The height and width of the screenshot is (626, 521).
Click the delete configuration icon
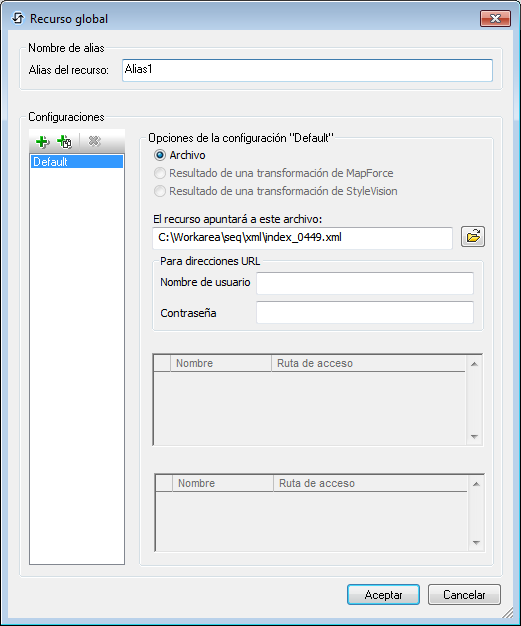(x=94, y=141)
